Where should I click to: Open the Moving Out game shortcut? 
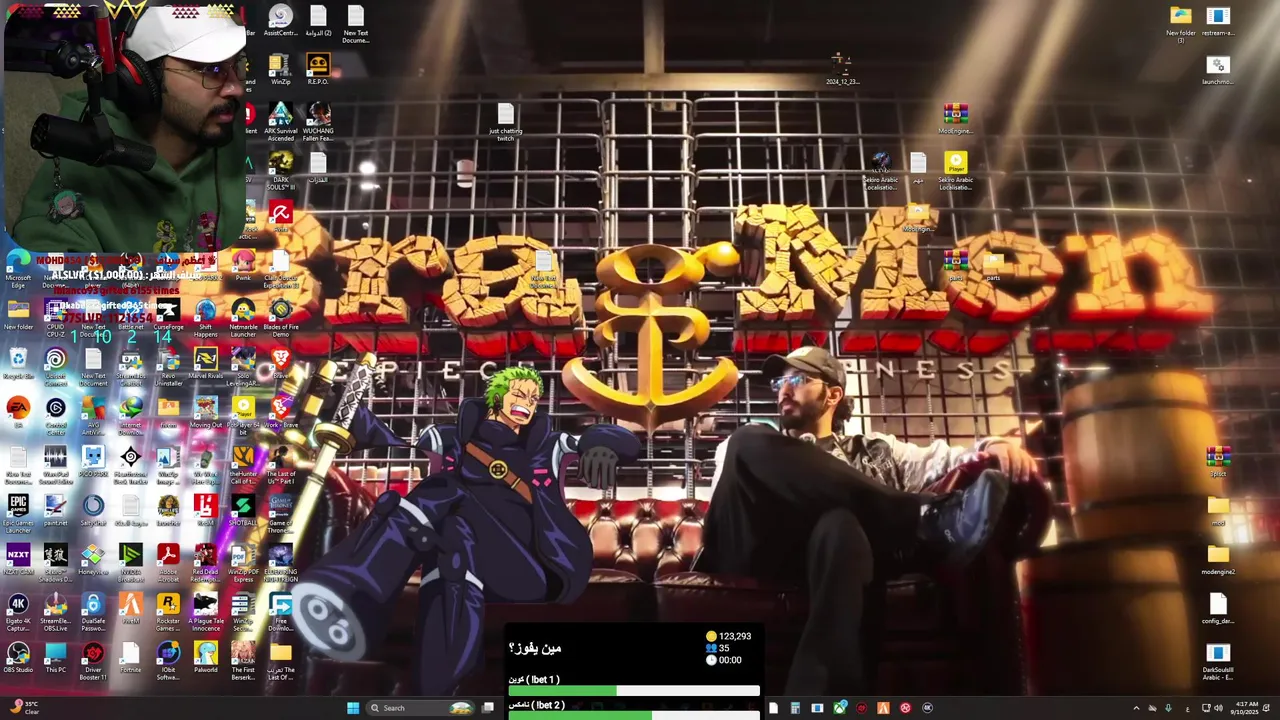(x=205, y=412)
